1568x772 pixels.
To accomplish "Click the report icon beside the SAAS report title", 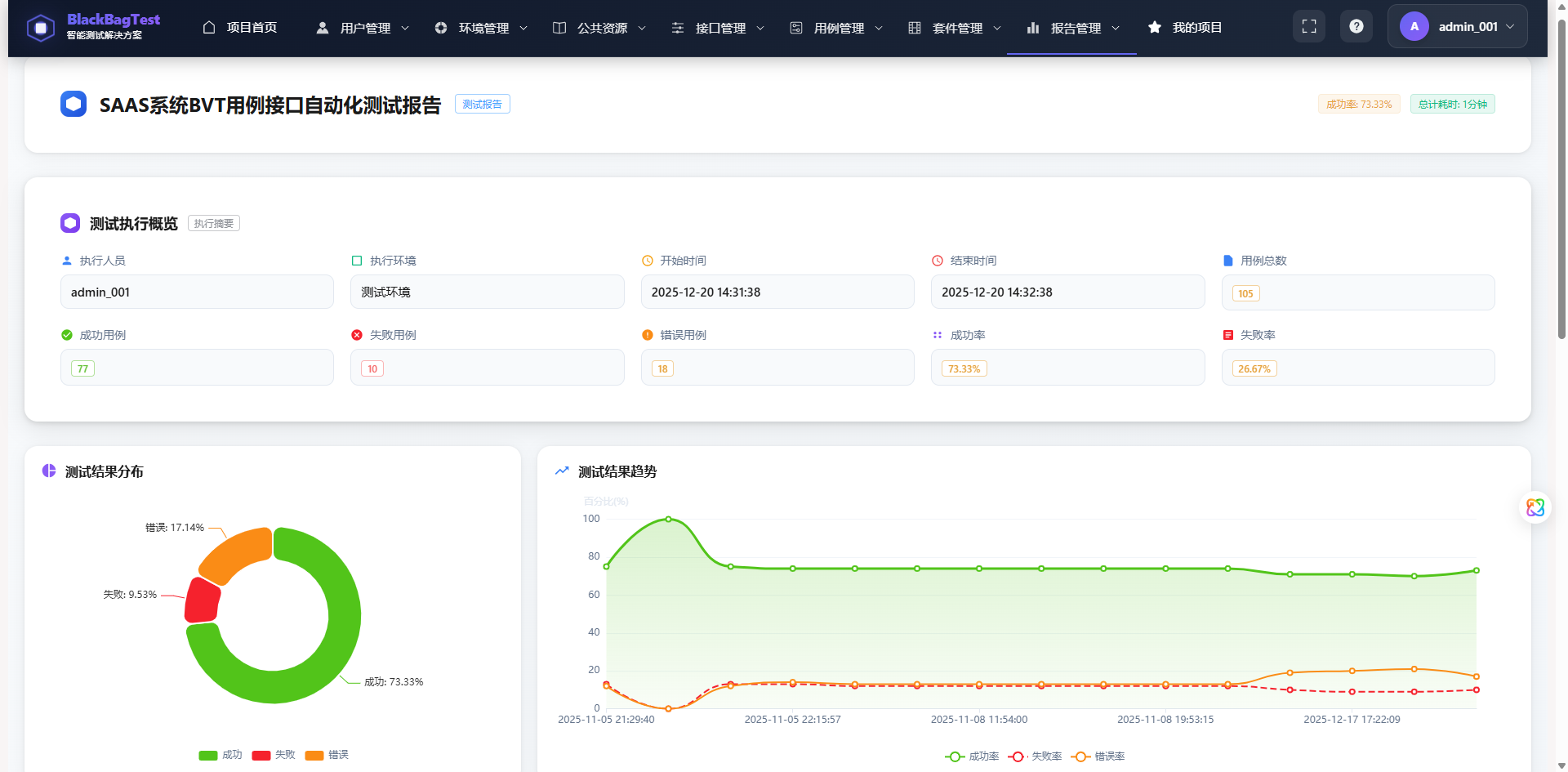I will tap(73, 104).
